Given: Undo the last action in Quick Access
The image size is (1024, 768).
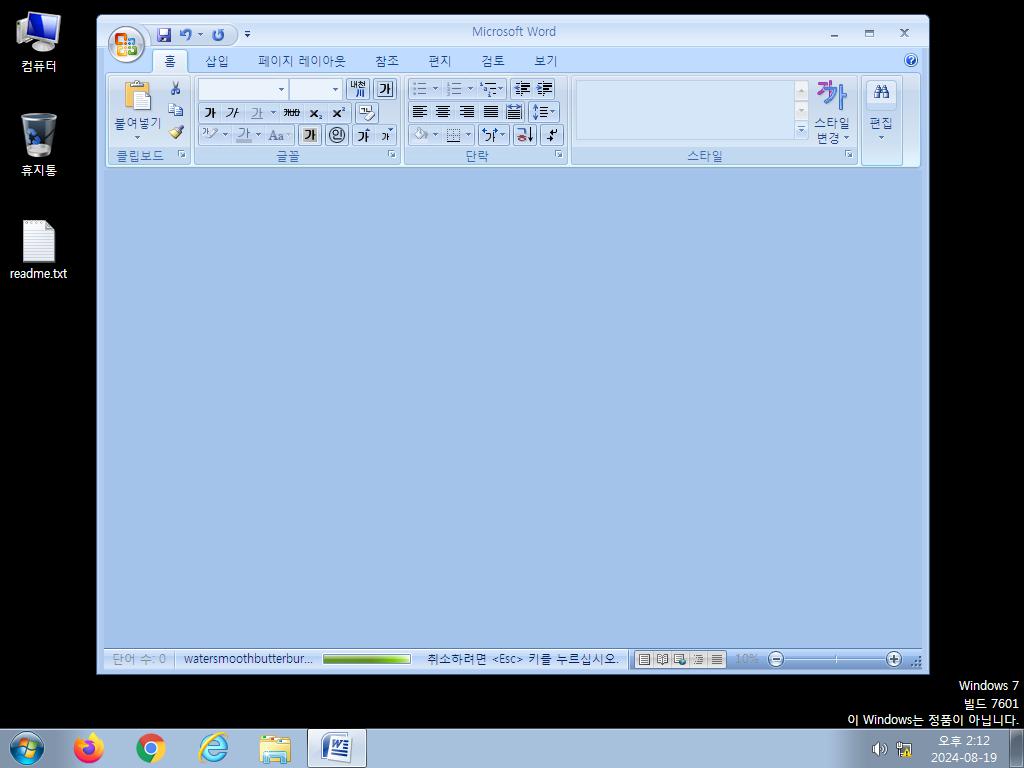Looking at the screenshot, I should (186, 35).
